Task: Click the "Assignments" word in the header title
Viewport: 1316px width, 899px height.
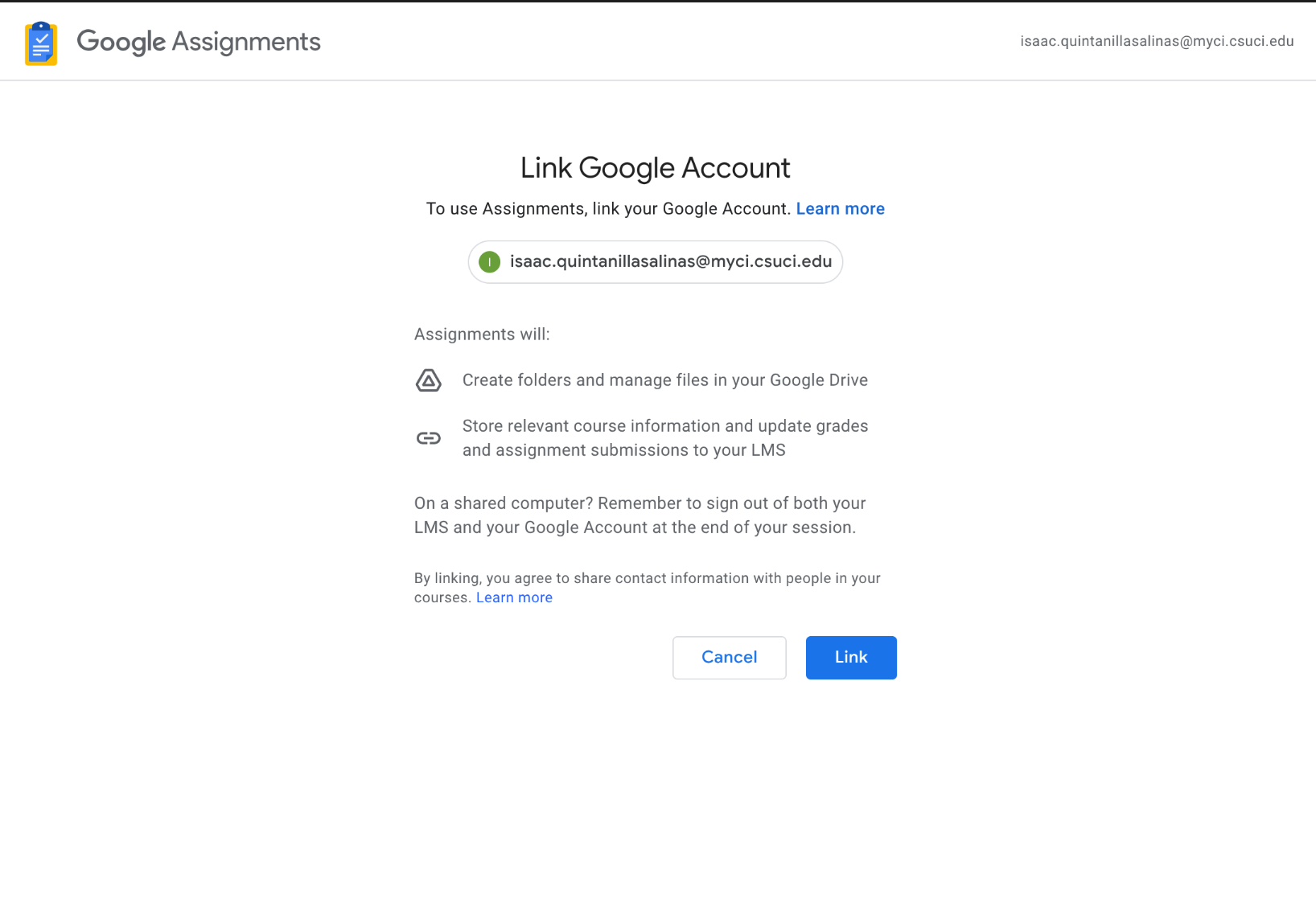Action: 246,42
